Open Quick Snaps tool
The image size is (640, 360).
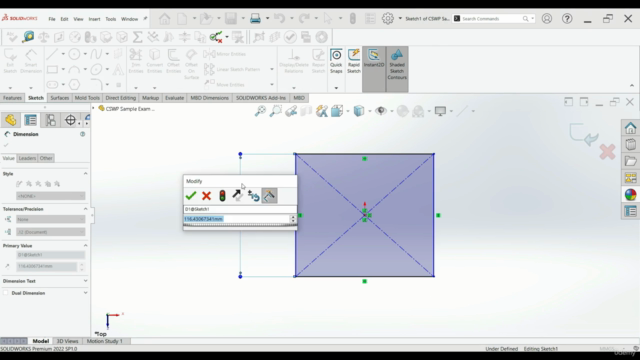(336, 62)
